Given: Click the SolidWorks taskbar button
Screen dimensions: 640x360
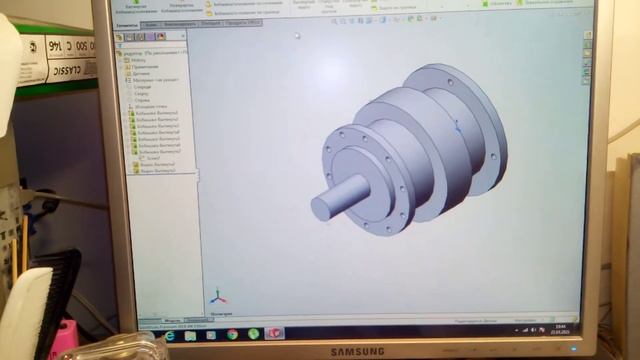Looking at the screenshot, I should point(275,333).
